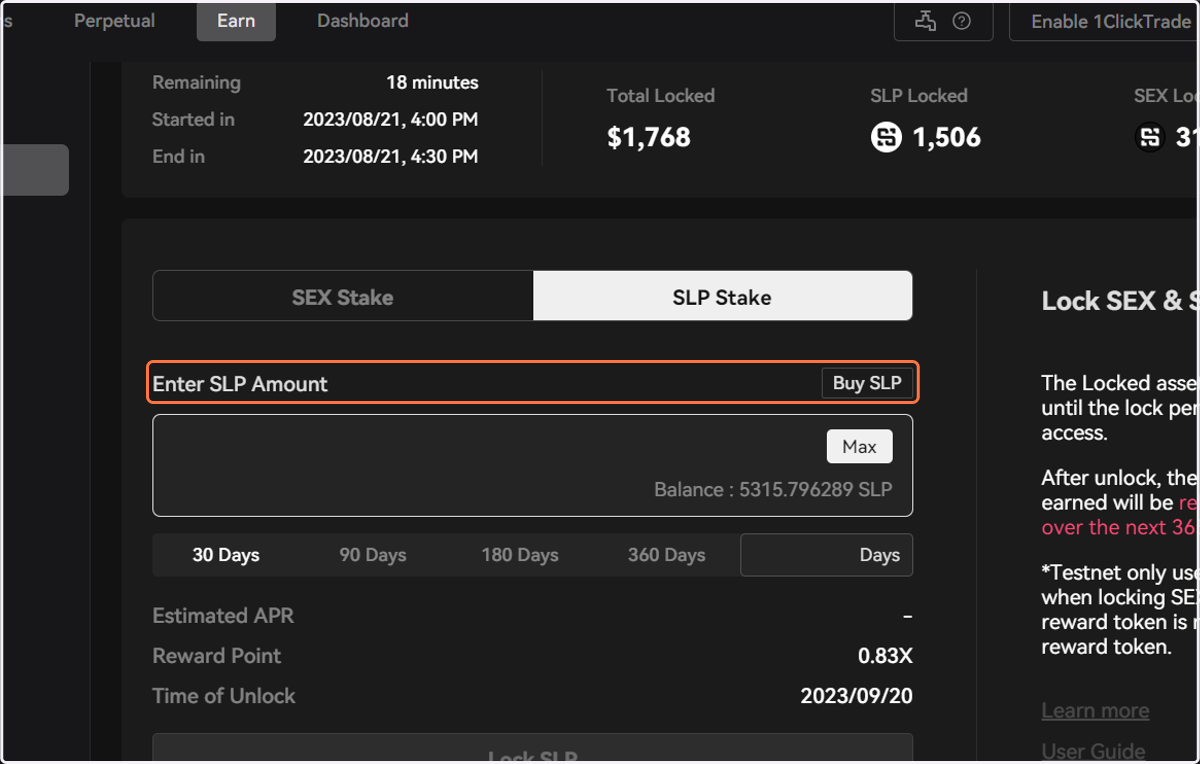Viewport: 1200px width, 764px height.
Task: Click the Enter SLP Amount label
Action: coord(240,384)
